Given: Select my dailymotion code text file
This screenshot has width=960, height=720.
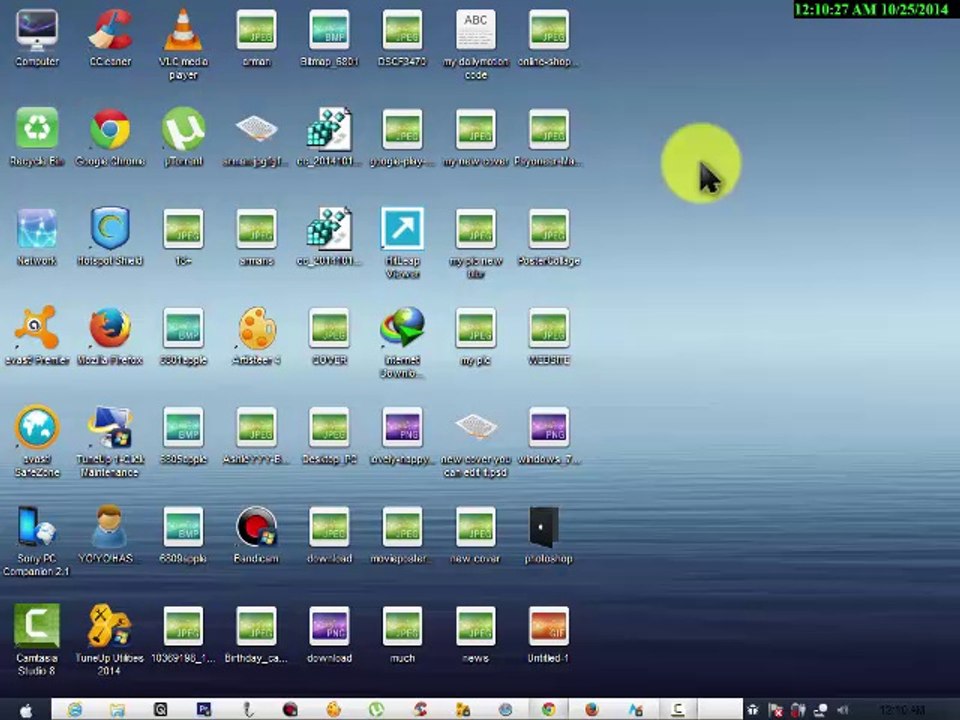Looking at the screenshot, I should click(x=476, y=44).
